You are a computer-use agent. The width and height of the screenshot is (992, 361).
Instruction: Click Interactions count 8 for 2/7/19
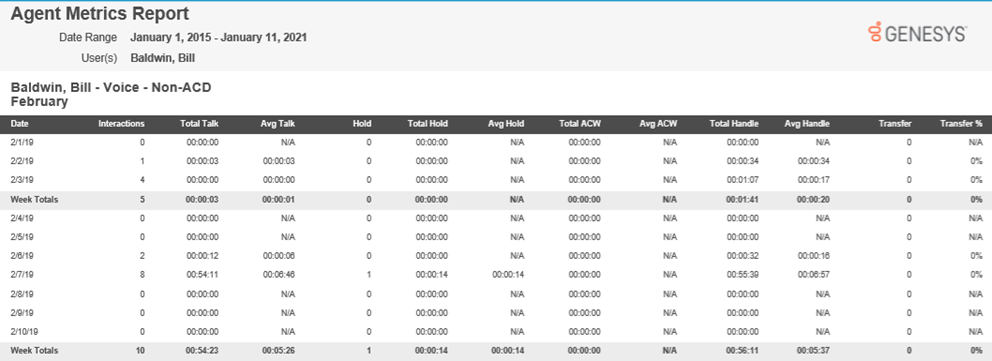(x=142, y=275)
